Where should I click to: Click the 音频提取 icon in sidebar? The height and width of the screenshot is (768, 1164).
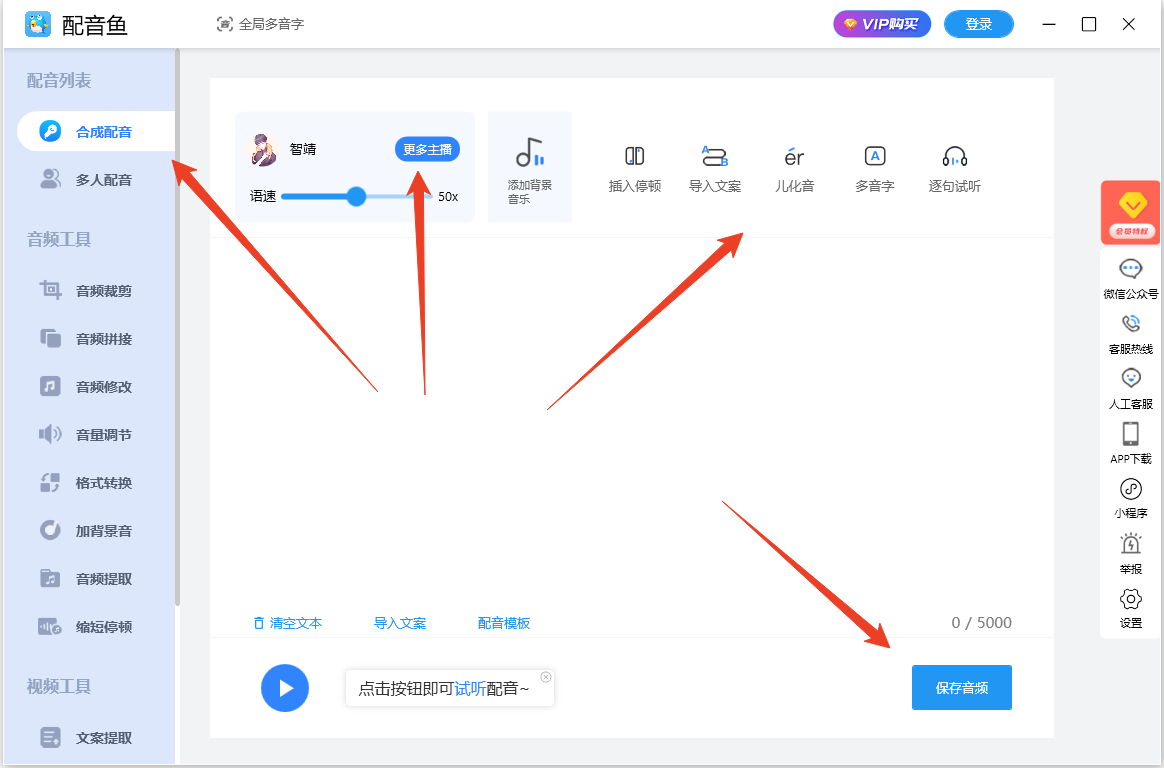pyautogui.click(x=50, y=578)
